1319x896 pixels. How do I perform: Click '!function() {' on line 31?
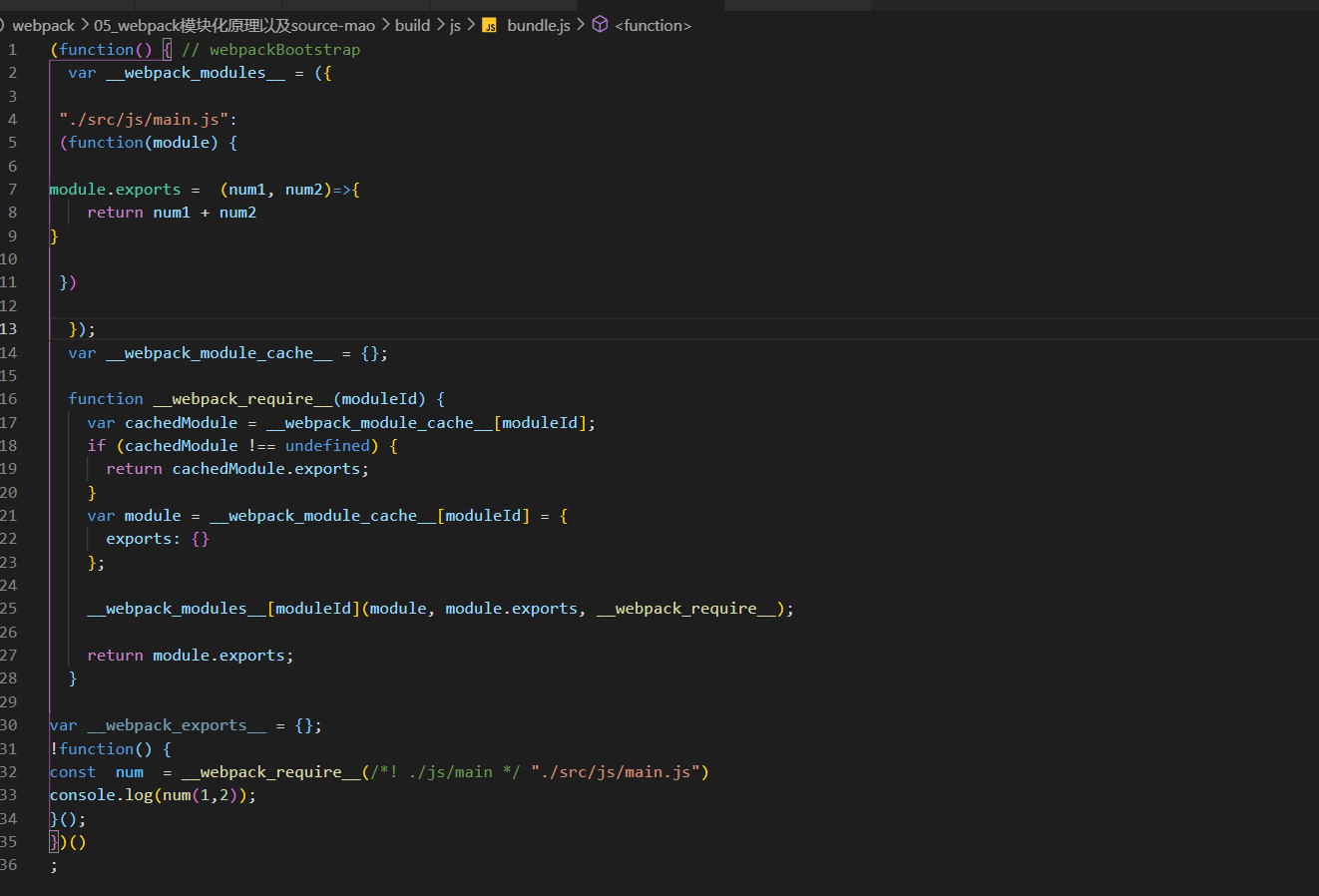tap(111, 749)
